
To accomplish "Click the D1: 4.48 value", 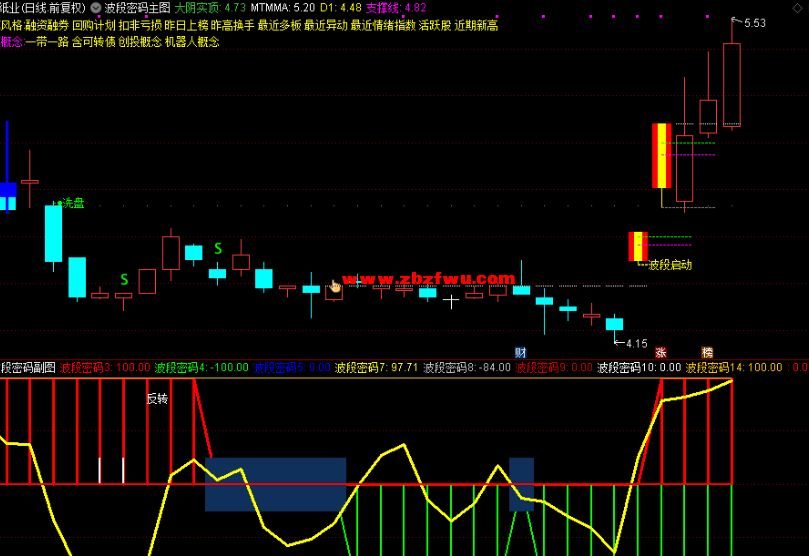I will pyautogui.click(x=341, y=8).
